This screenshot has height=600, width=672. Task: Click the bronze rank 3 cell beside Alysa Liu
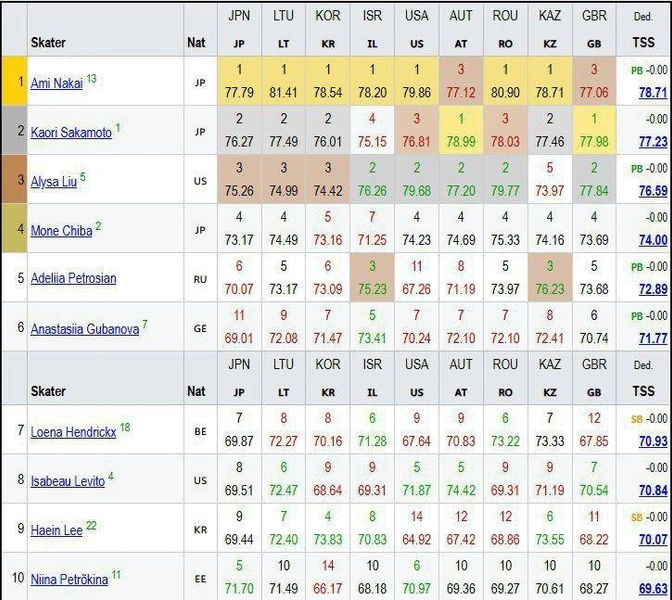click(x=12, y=180)
